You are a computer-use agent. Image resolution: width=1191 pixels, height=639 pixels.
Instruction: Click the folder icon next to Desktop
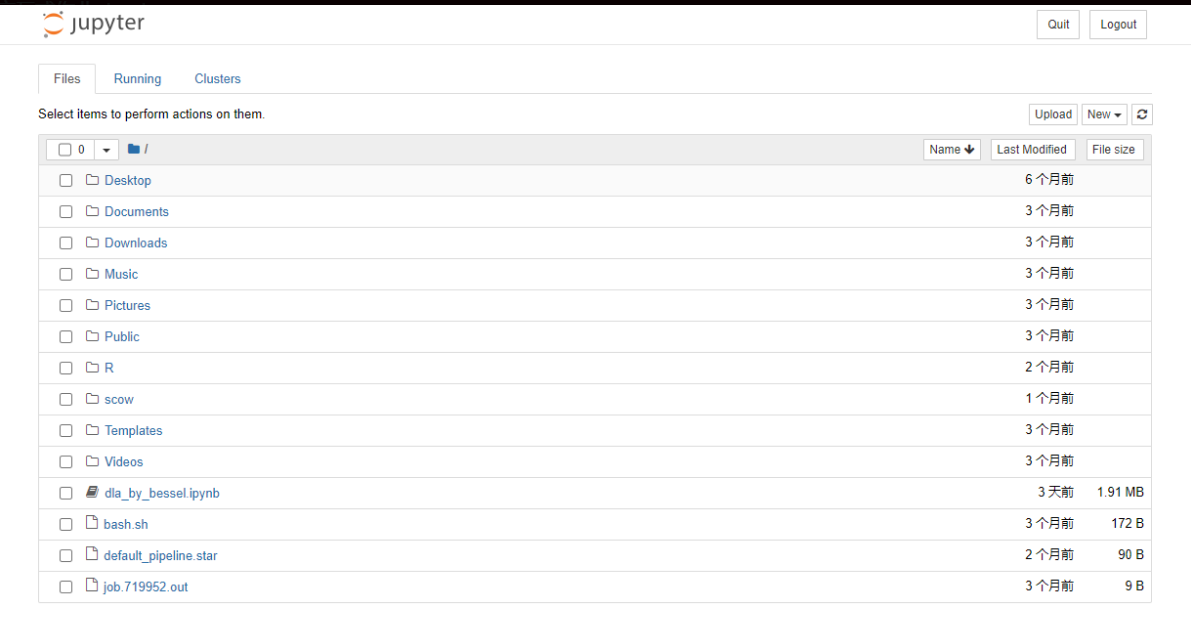92,180
